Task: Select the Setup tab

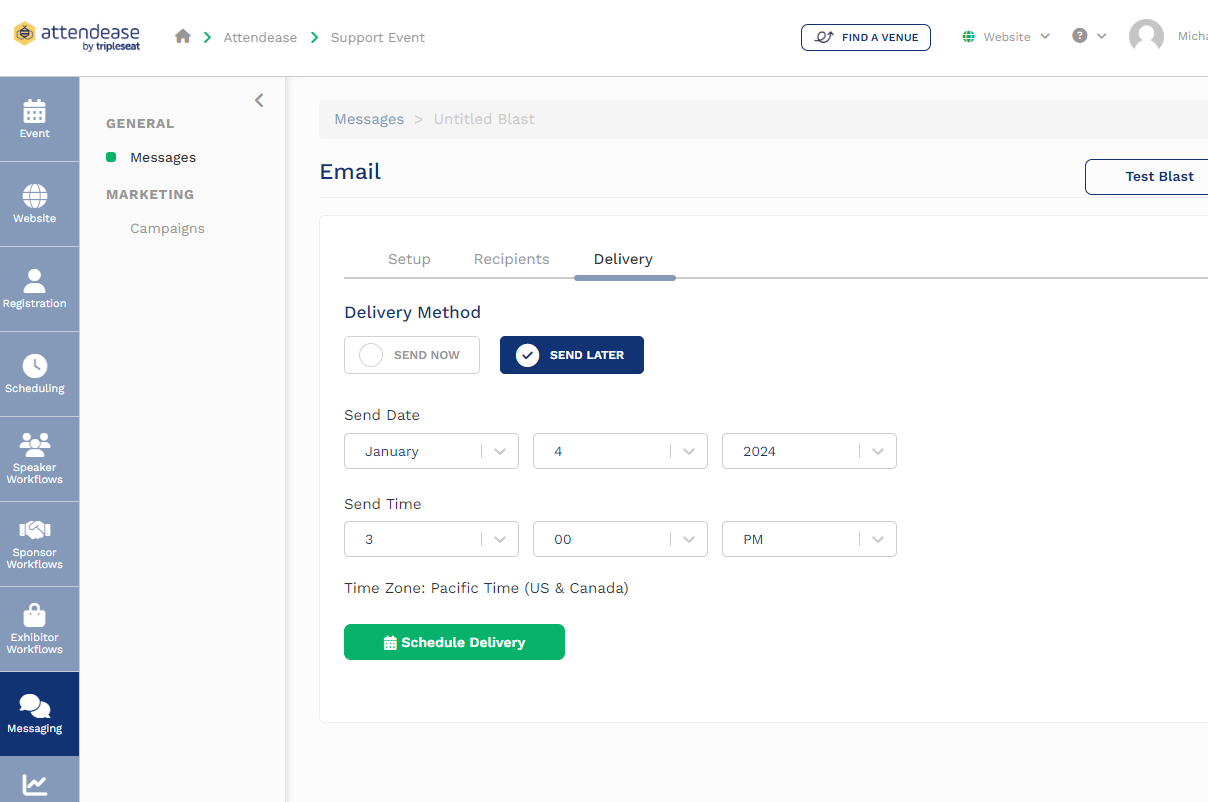Action: [x=409, y=259]
